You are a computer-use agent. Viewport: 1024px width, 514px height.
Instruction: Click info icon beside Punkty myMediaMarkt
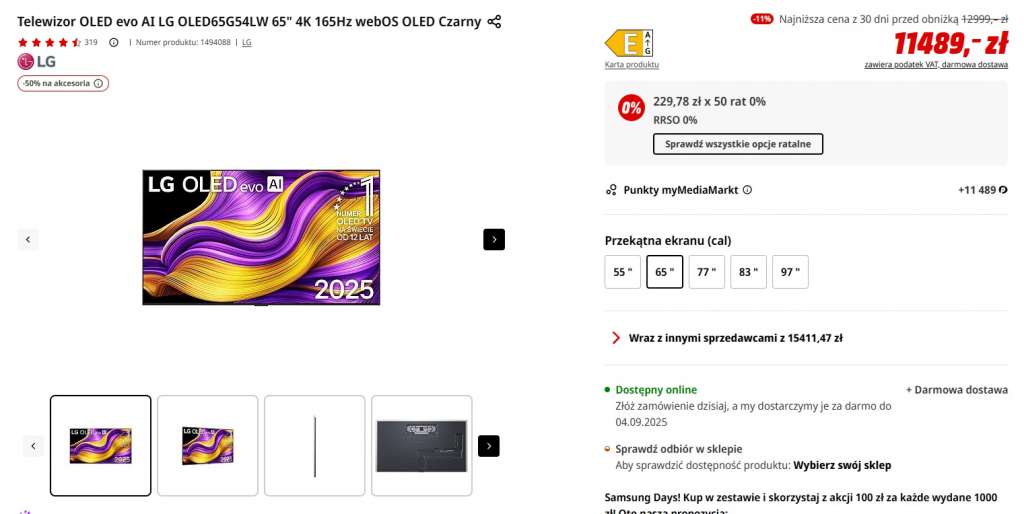point(747,190)
